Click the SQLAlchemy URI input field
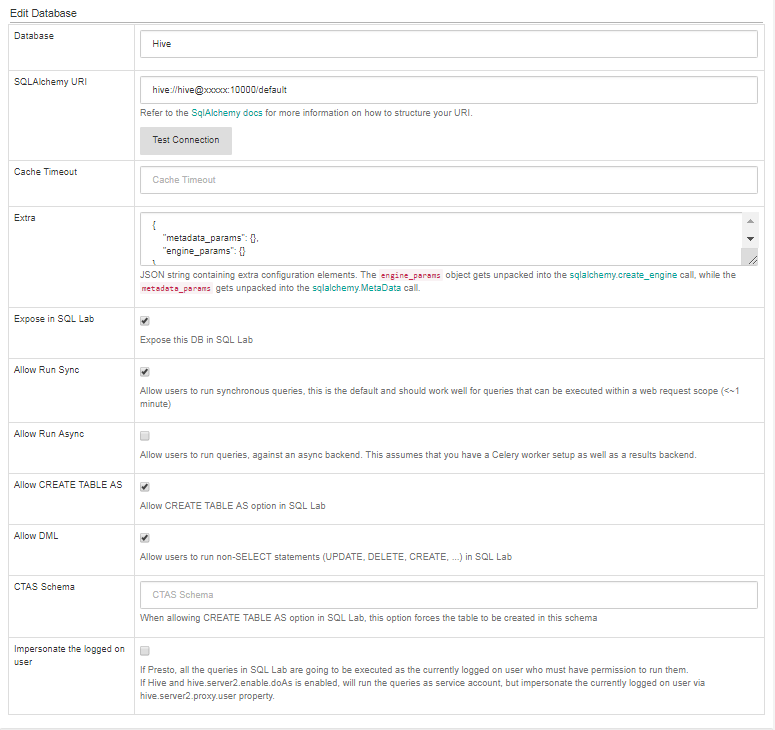The height and width of the screenshot is (730, 775). [448, 90]
